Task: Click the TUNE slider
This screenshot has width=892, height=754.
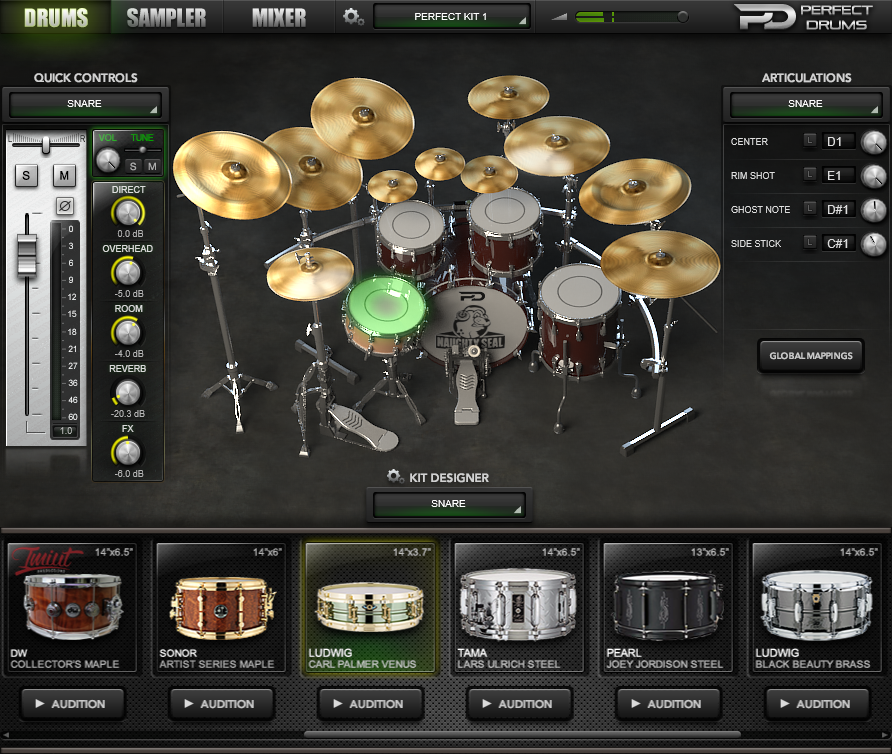Action: click(142, 150)
